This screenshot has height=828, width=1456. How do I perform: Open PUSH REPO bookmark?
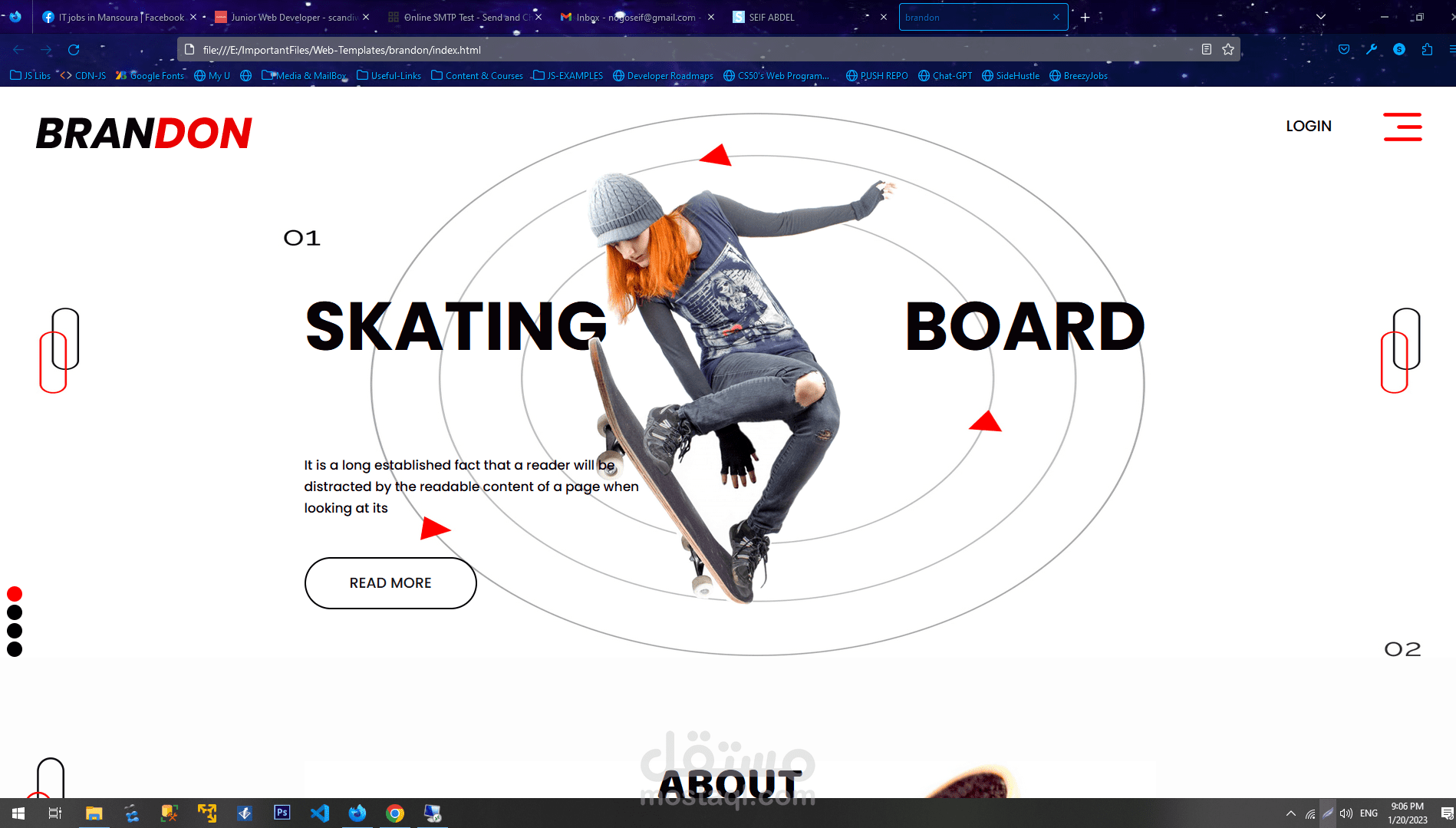pyautogui.click(x=877, y=75)
